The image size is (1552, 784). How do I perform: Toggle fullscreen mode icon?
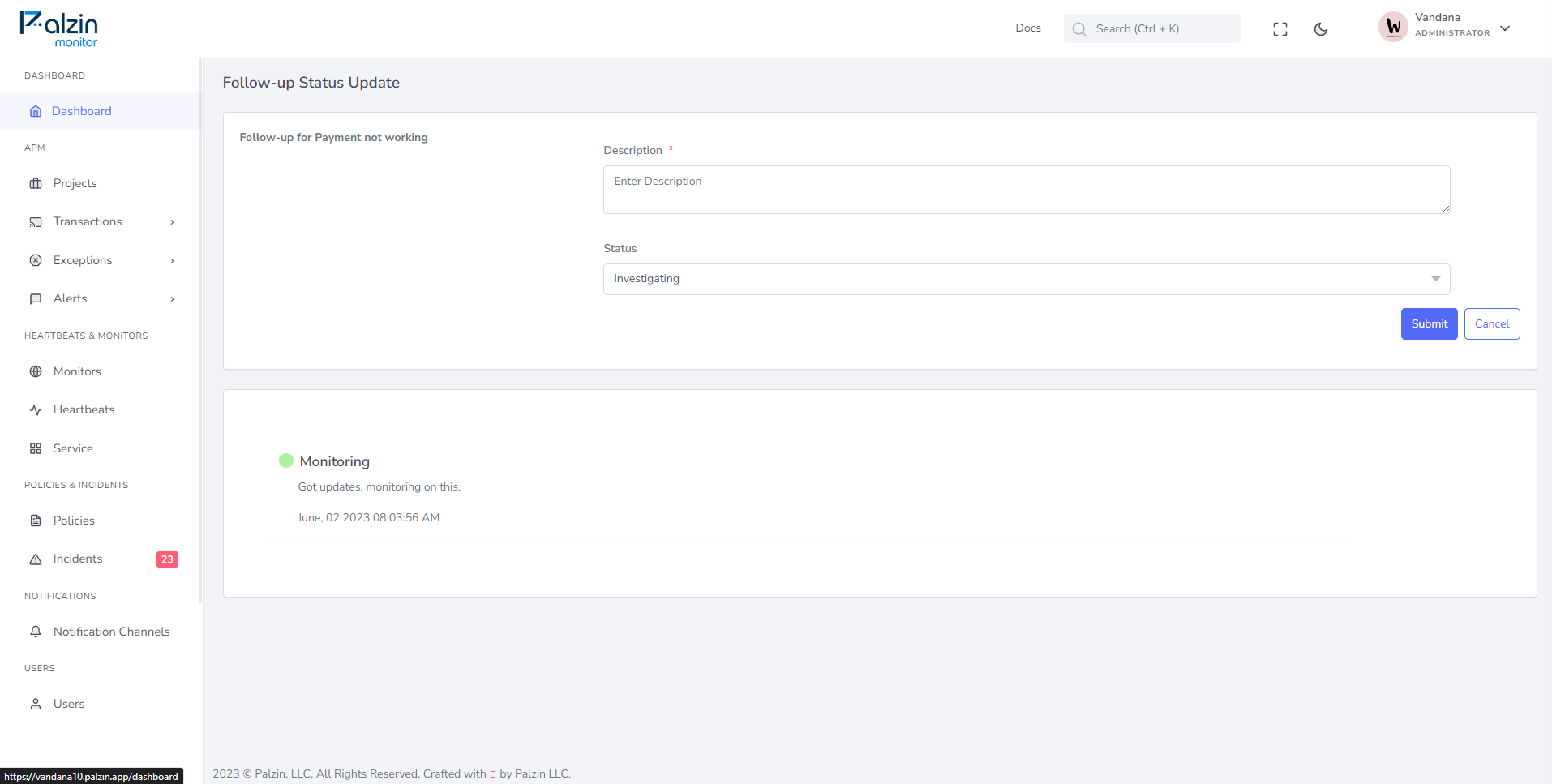[1280, 29]
